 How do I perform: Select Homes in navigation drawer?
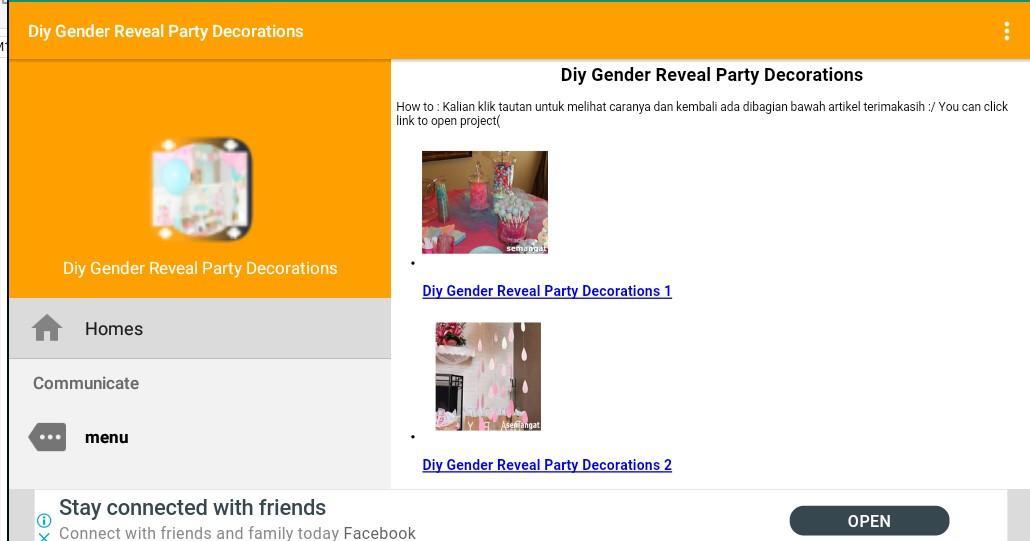coord(200,328)
